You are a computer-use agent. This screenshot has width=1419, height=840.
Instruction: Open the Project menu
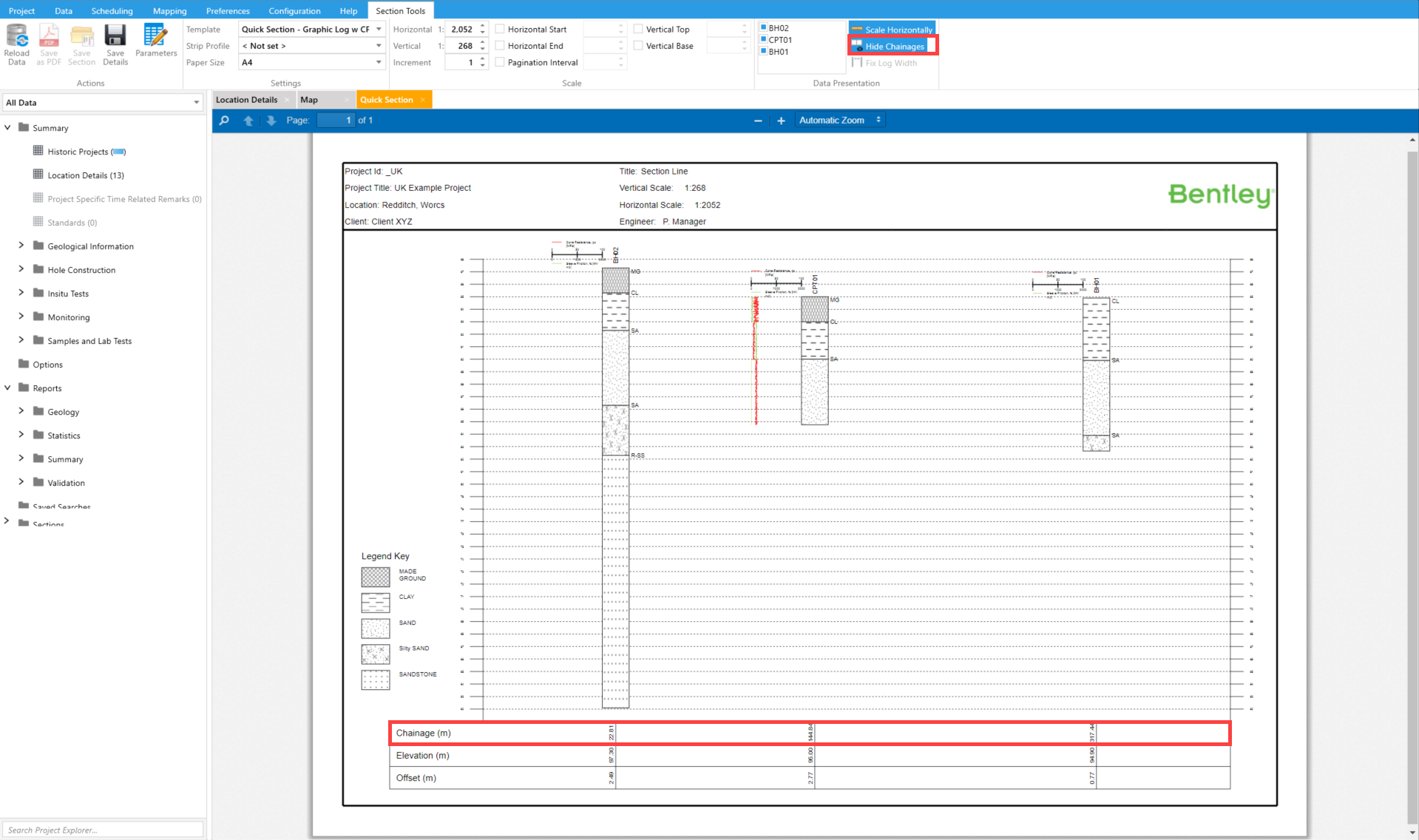click(21, 10)
